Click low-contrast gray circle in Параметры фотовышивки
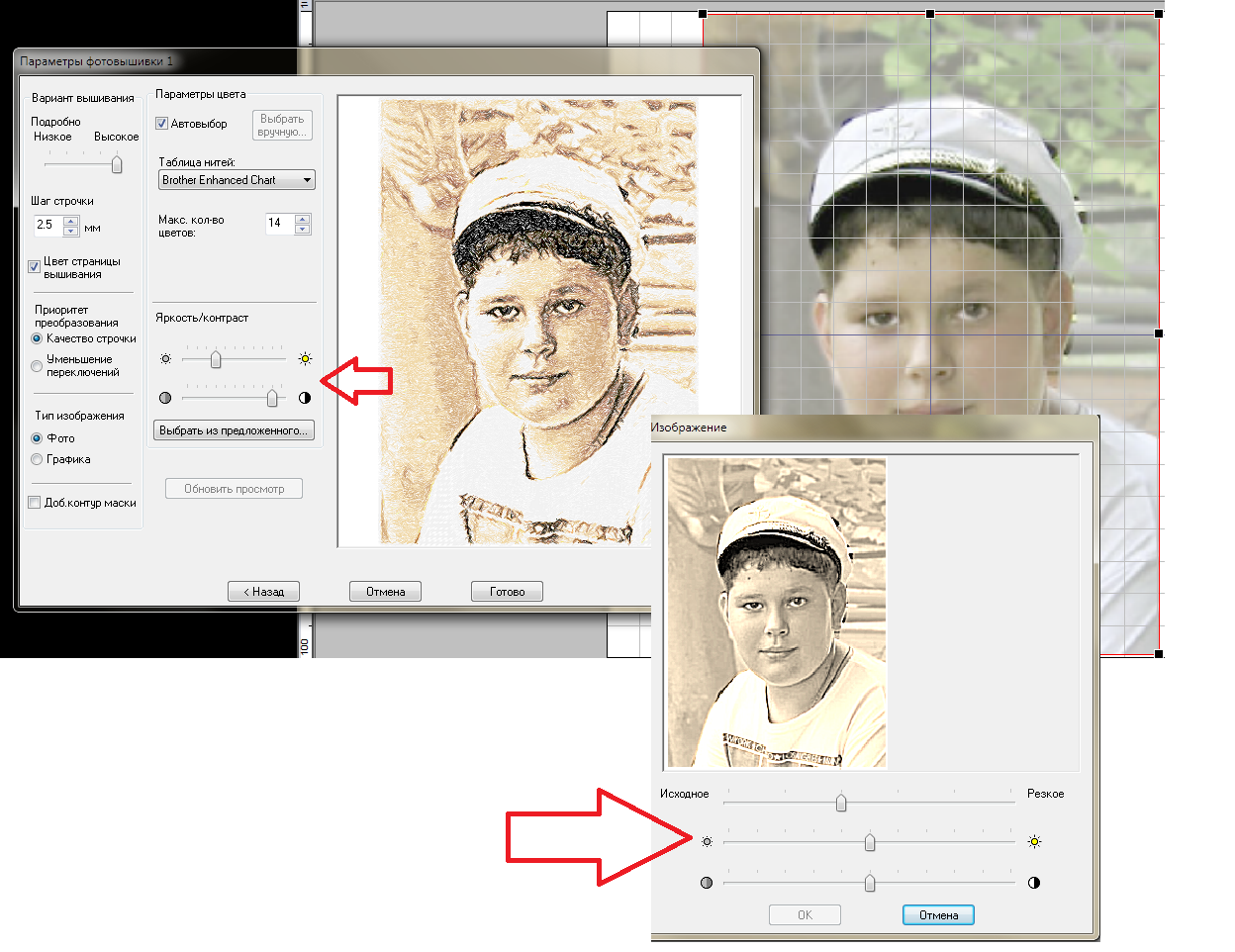 click(x=165, y=398)
